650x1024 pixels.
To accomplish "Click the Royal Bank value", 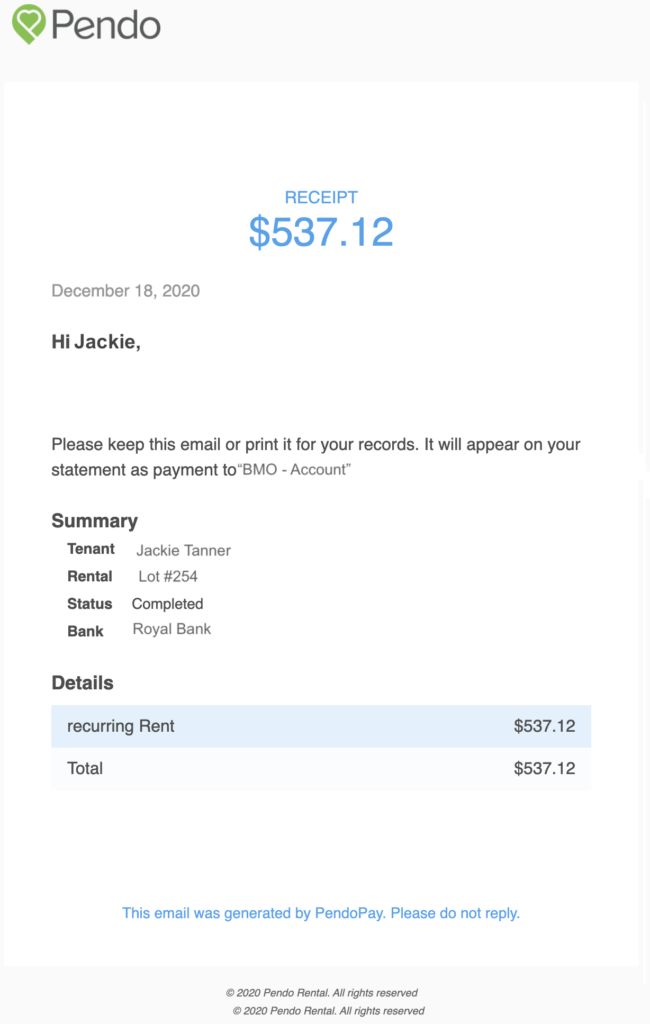I will 172,629.
